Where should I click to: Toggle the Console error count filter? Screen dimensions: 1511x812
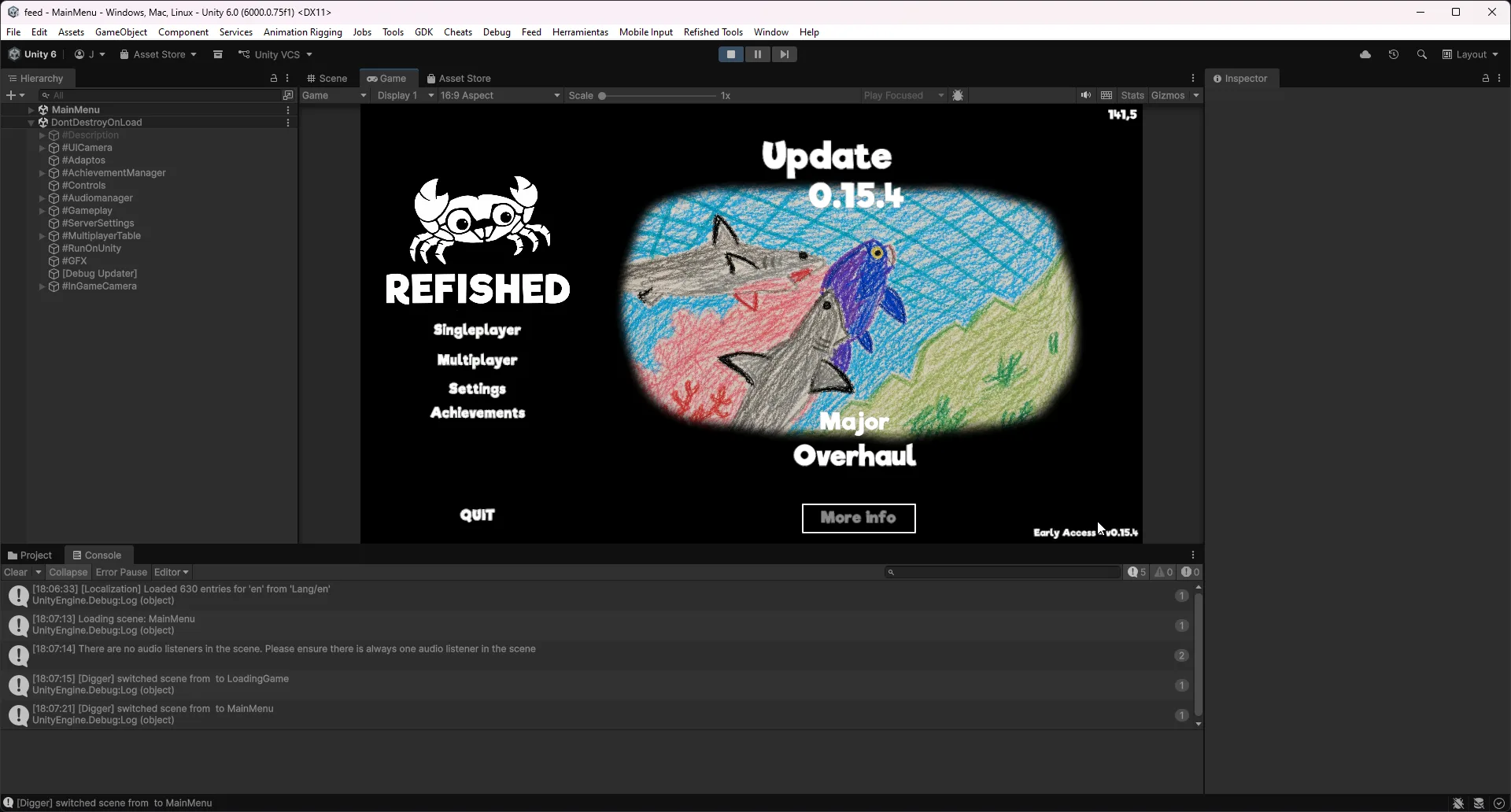pos(1190,572)
